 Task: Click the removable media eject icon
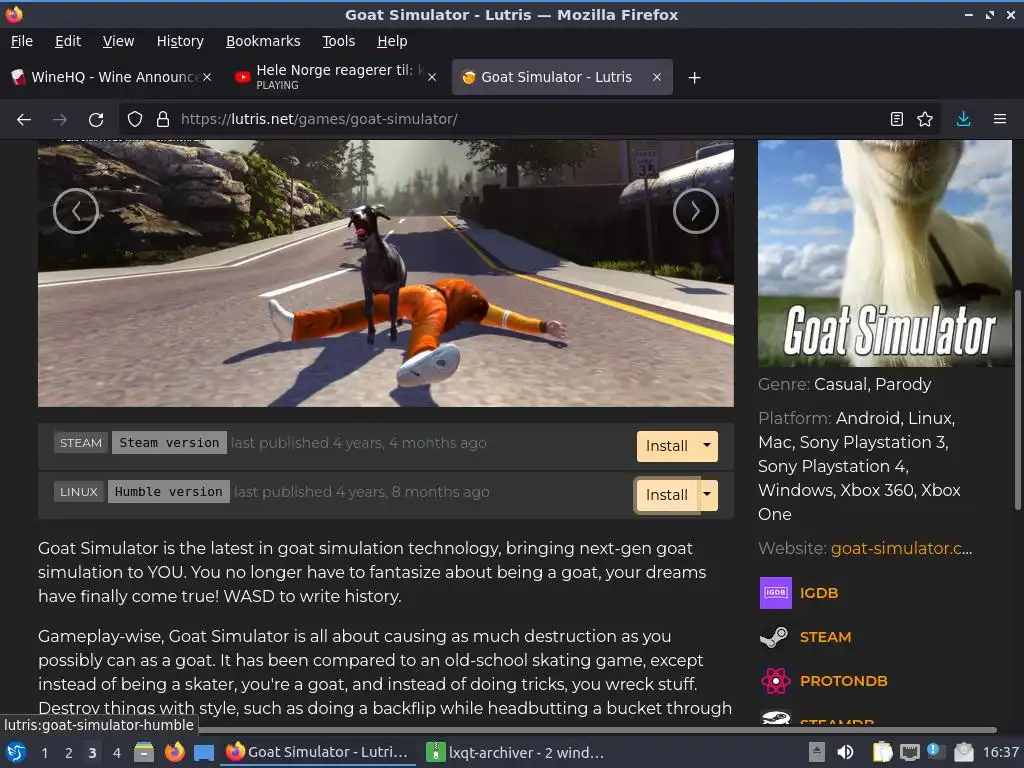[816, 753]
